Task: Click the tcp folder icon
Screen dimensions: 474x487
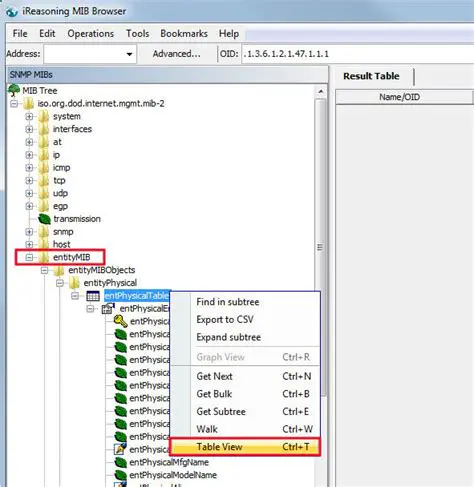Action: [43, 181]
